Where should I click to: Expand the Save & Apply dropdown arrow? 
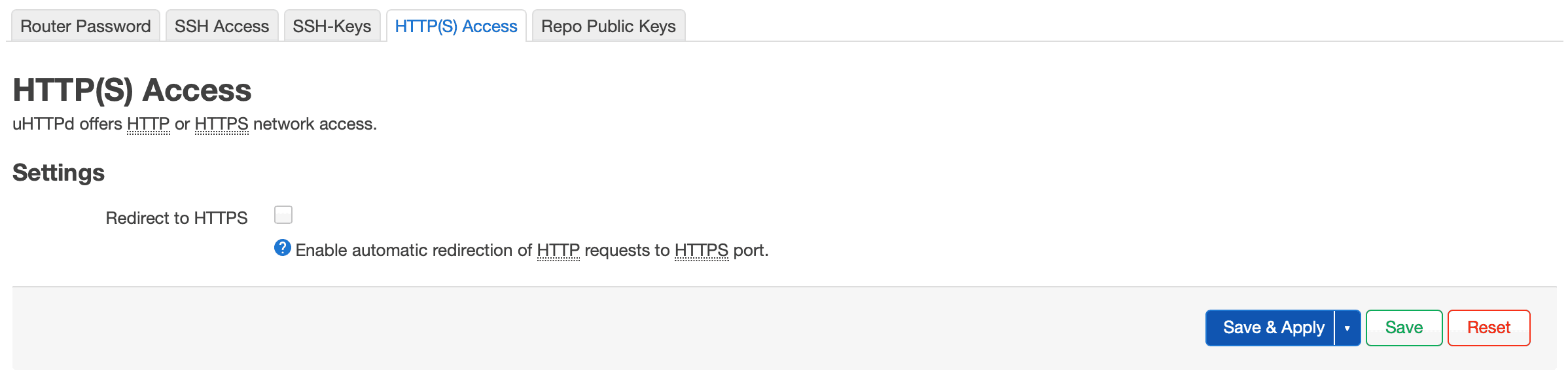coord(1347,328)
